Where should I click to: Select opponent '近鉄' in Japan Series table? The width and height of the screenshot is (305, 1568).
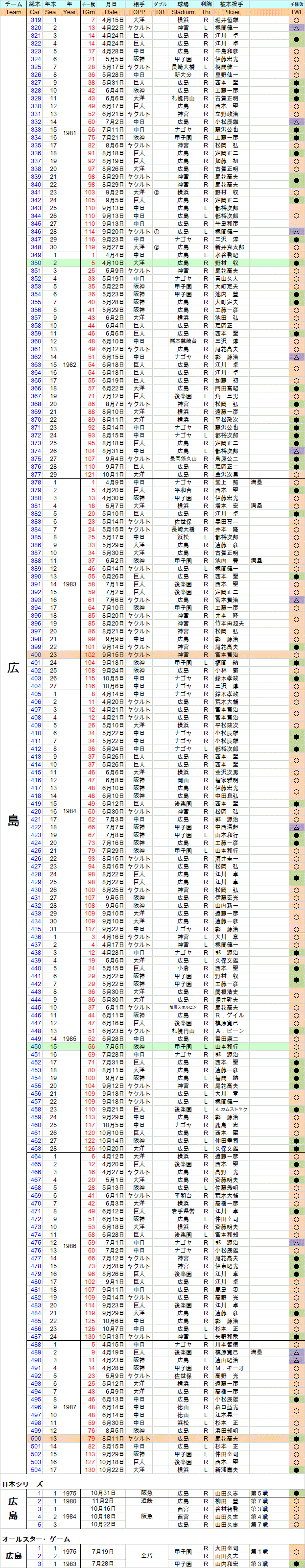coord(147,1502)
